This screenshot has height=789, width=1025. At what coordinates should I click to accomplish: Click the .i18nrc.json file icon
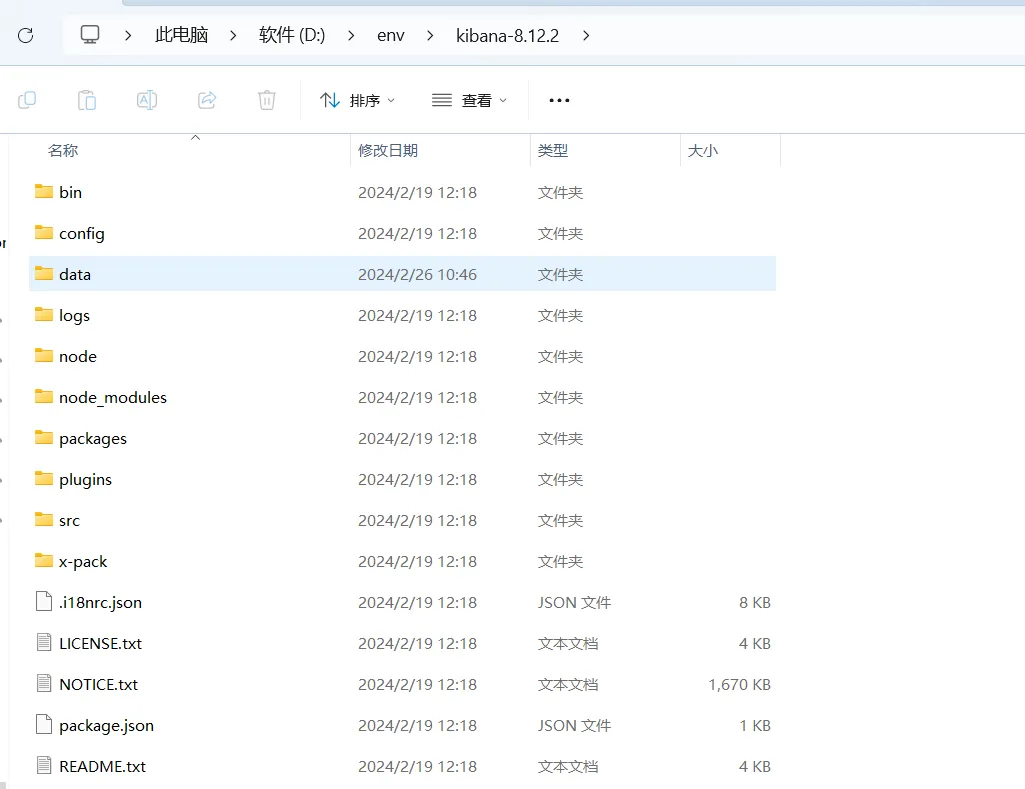click(44, 601)
